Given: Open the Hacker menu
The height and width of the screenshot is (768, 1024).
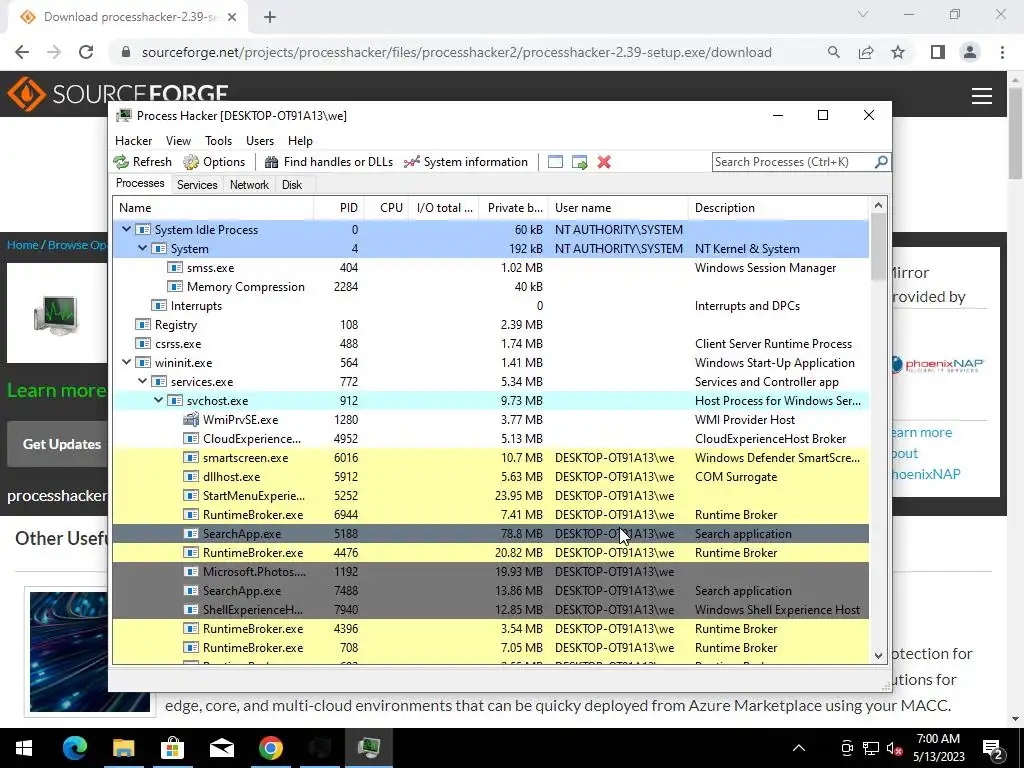Looking at the screenshot, I should (133, 141).
